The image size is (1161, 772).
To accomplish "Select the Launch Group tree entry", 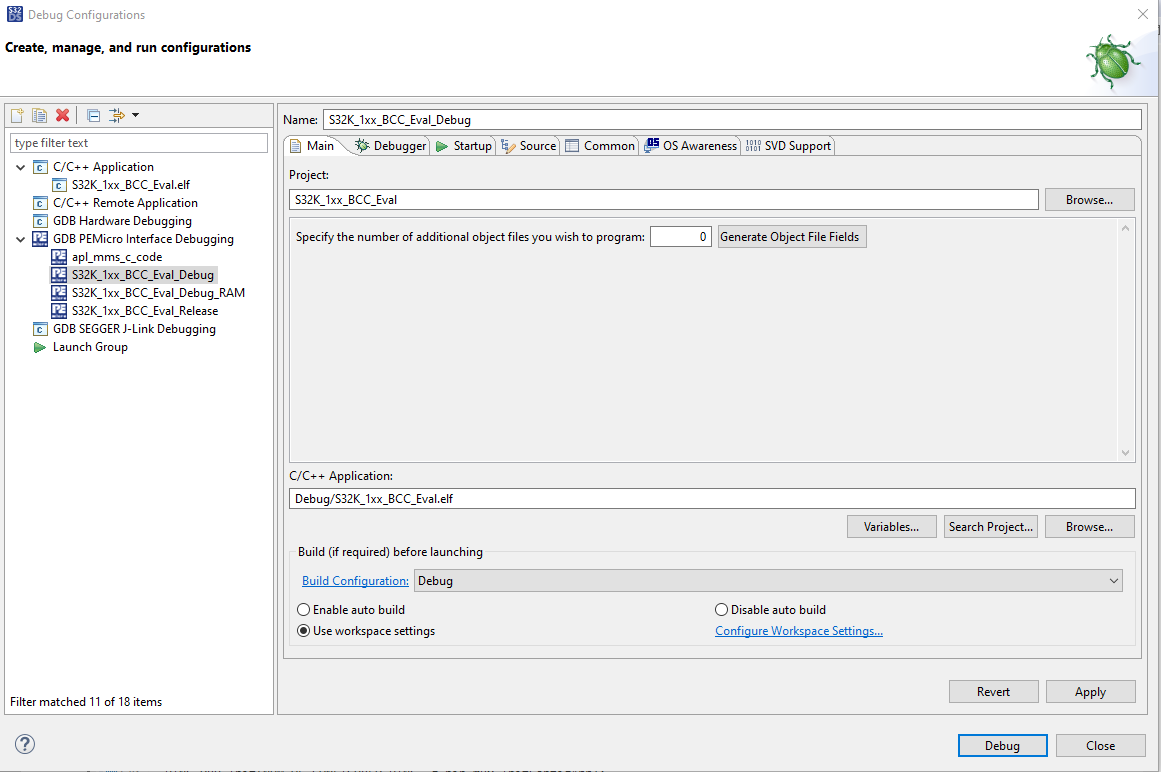I will click(90, 347).
